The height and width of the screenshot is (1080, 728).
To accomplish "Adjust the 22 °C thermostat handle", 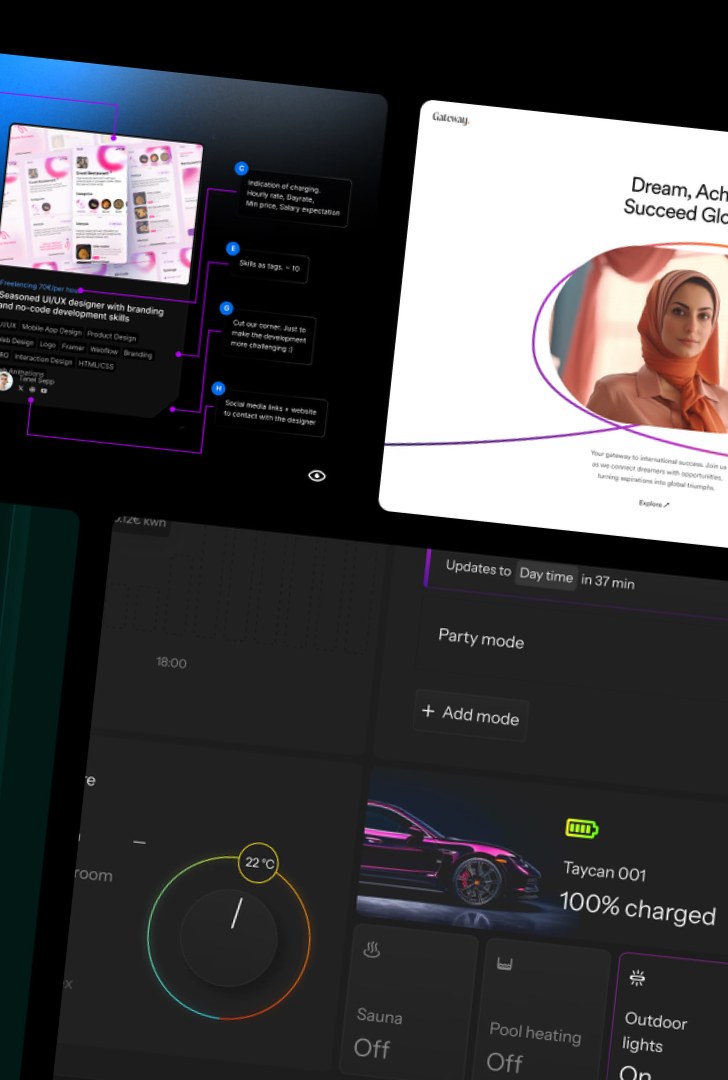I will coord(257,862).
